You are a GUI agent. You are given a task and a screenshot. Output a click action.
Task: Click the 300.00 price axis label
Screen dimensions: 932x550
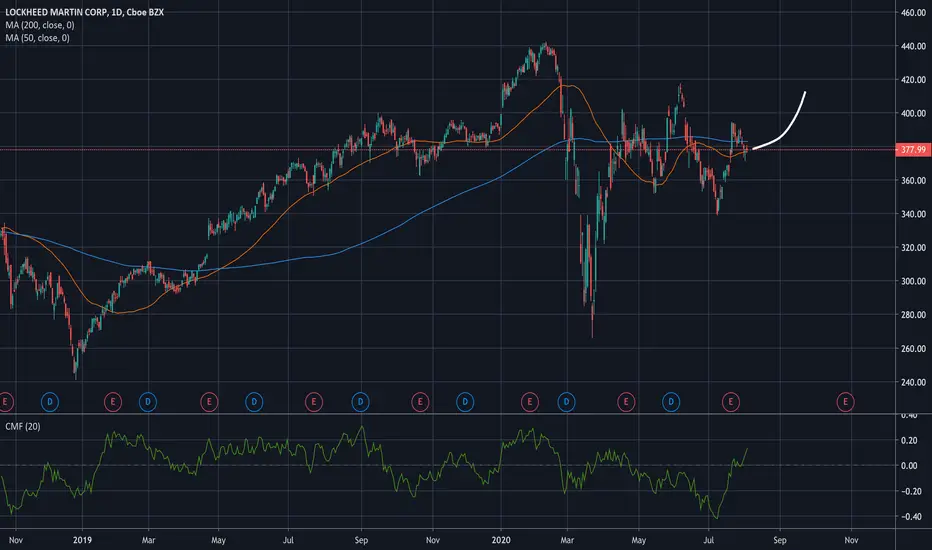click(x=914, y=281)
